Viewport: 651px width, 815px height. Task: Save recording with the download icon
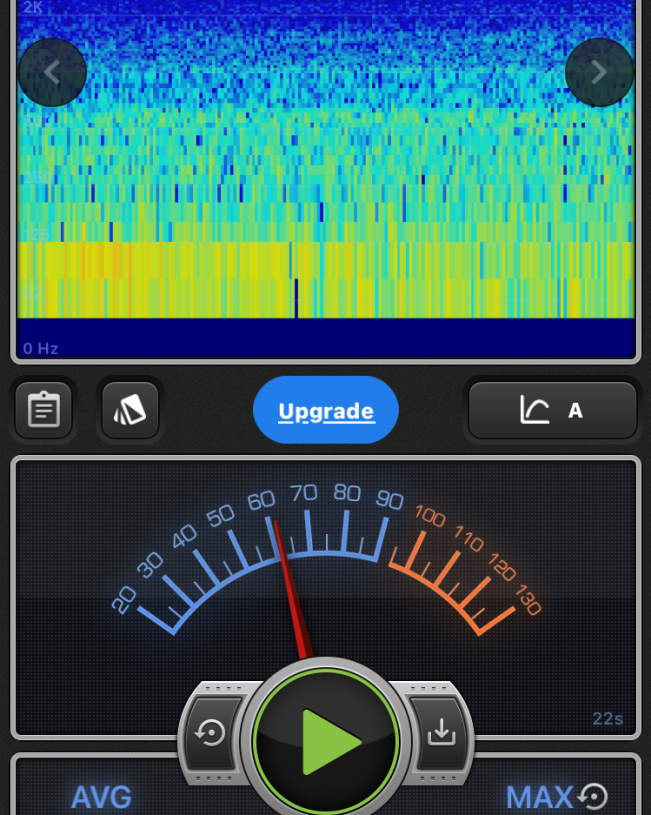(x=440, y=733)
